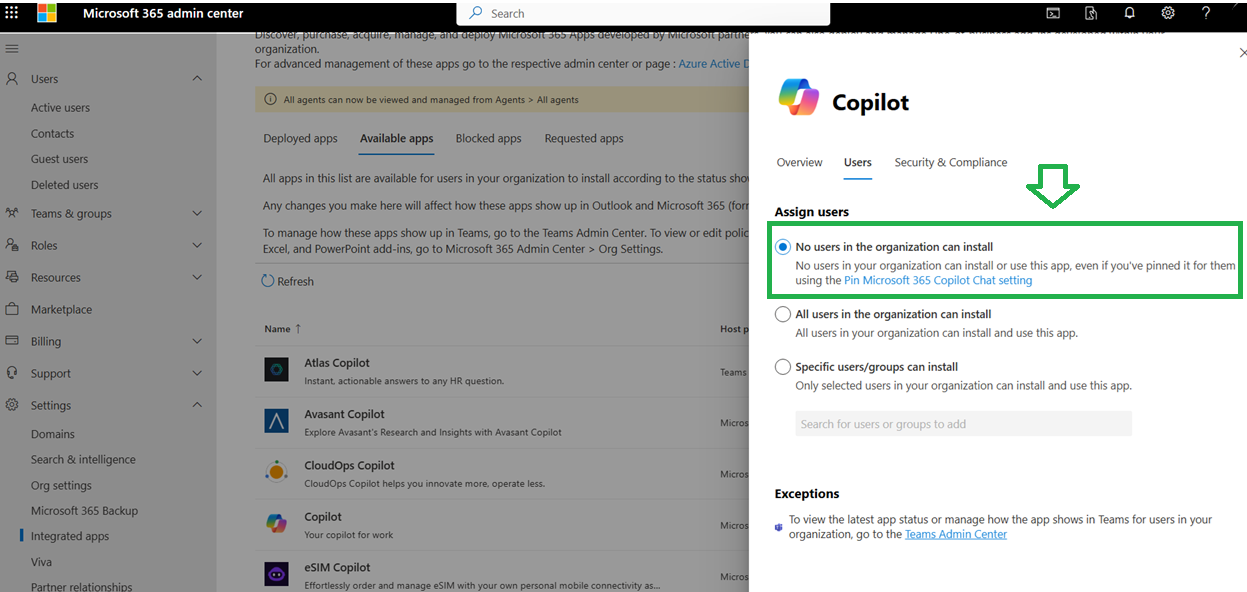Click the Copilot logo in panel header
This screenshot has height=592, width=1247.
[799, 98]
